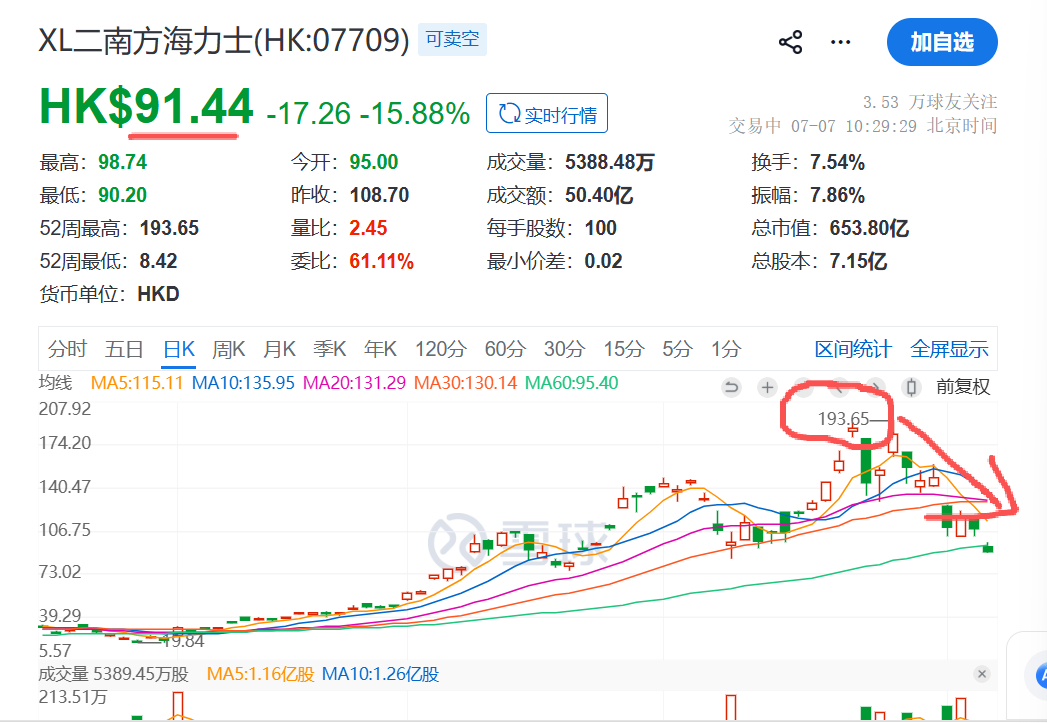1047x723 pixels.
Task: Switch to the 分时 chart tab
Action: (x=67, y=349)
